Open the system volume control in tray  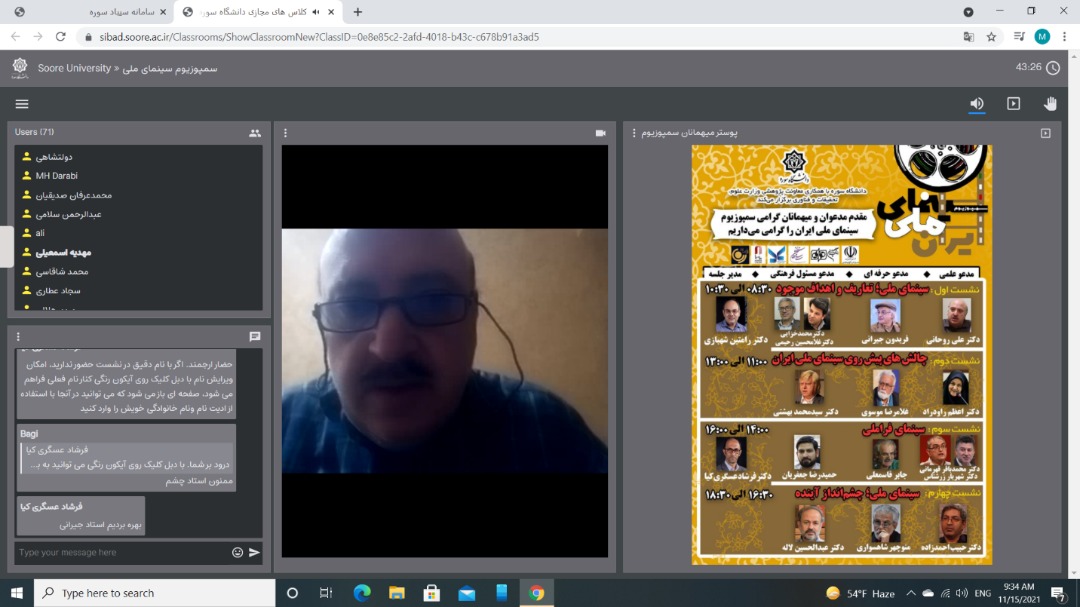(962, 593)
